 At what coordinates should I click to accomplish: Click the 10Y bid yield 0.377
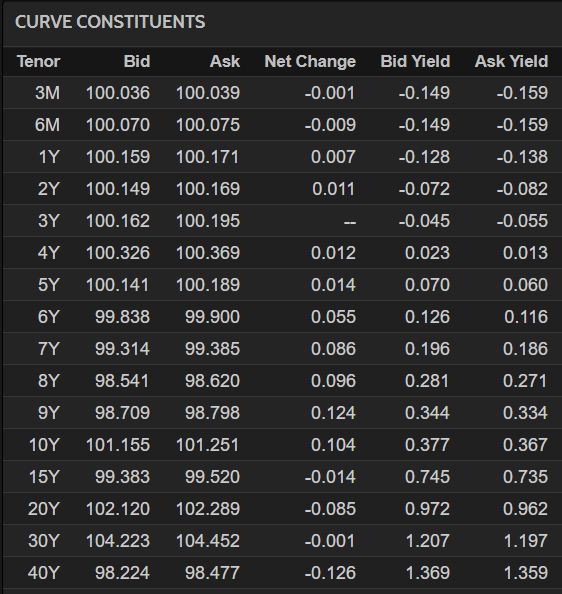coord(428,445)
